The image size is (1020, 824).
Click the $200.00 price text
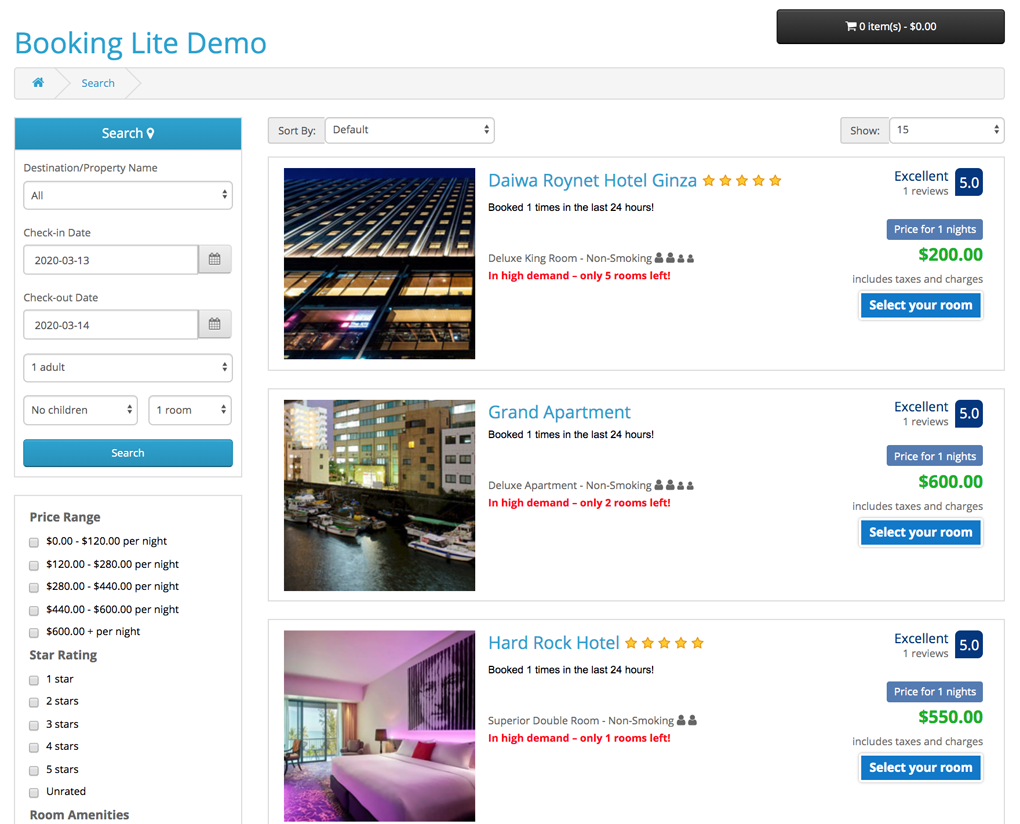click(950, 254)
